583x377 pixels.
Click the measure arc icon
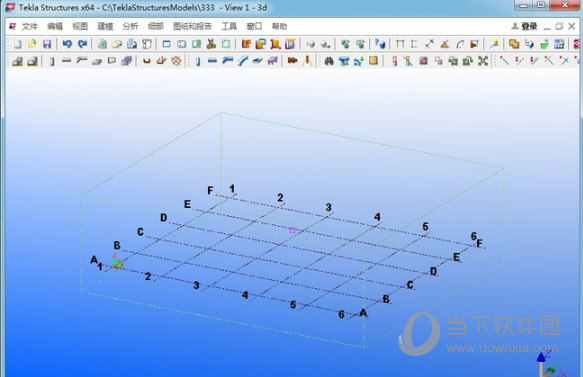coord(460,44)
